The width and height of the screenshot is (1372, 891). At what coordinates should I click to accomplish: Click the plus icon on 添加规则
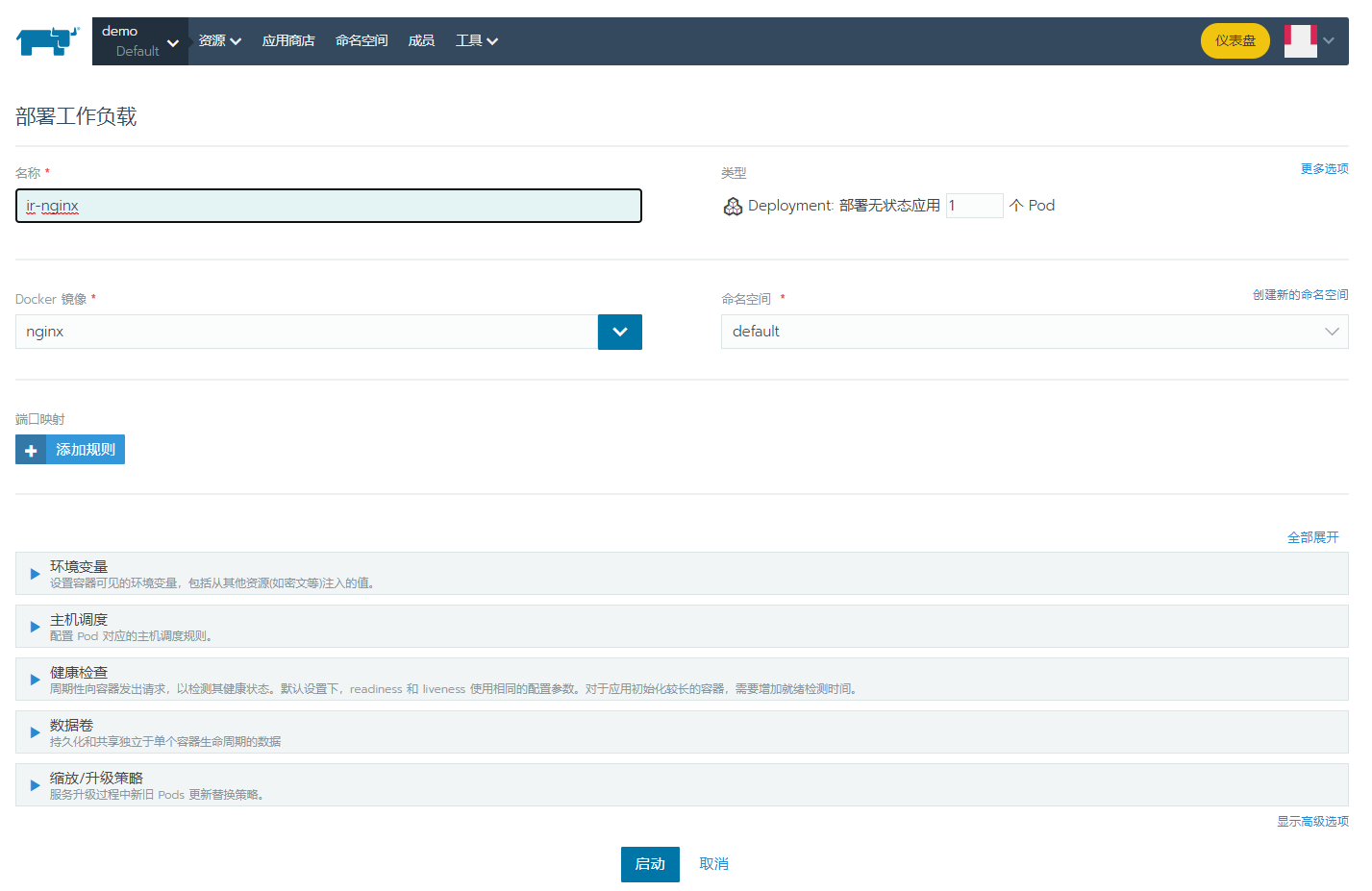point(31,450)
